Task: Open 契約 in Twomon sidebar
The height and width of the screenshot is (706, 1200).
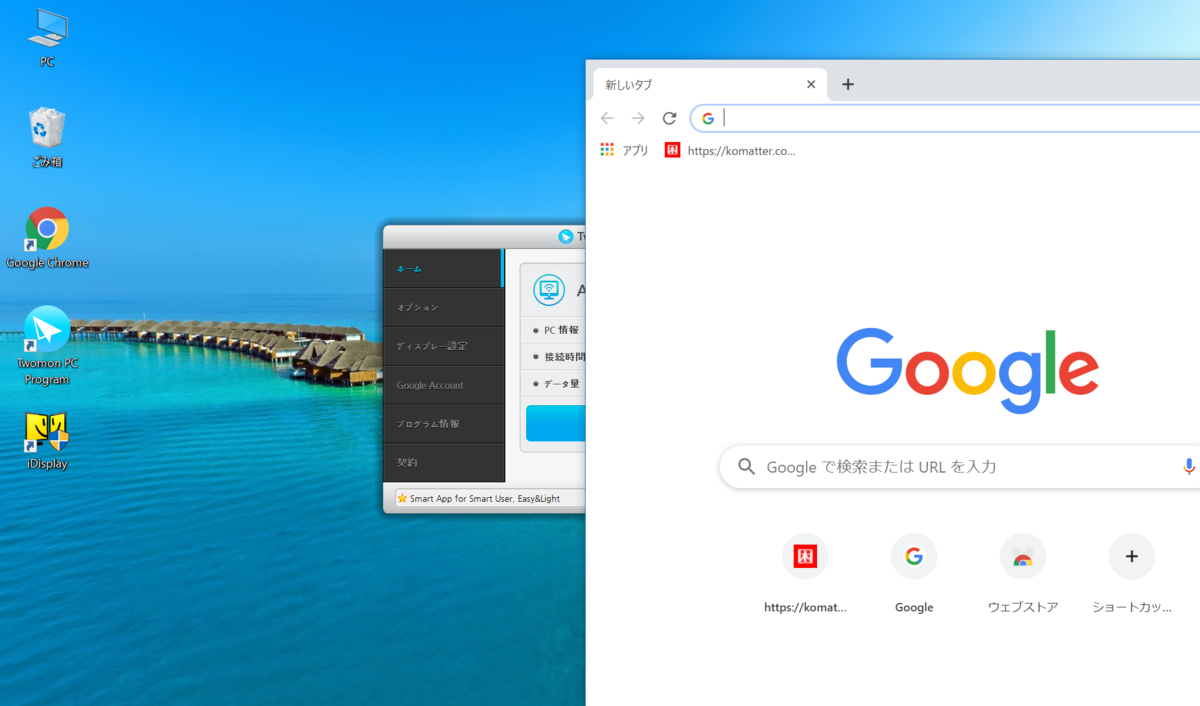Action: (444, 462)
